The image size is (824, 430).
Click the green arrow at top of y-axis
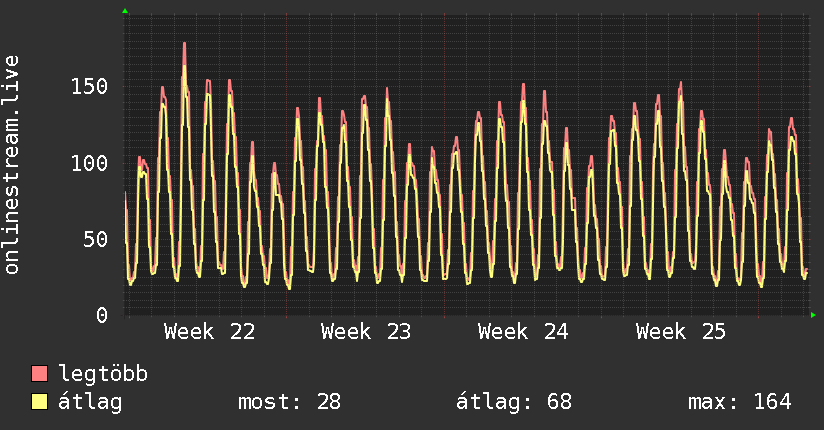(x=125, y=11)
